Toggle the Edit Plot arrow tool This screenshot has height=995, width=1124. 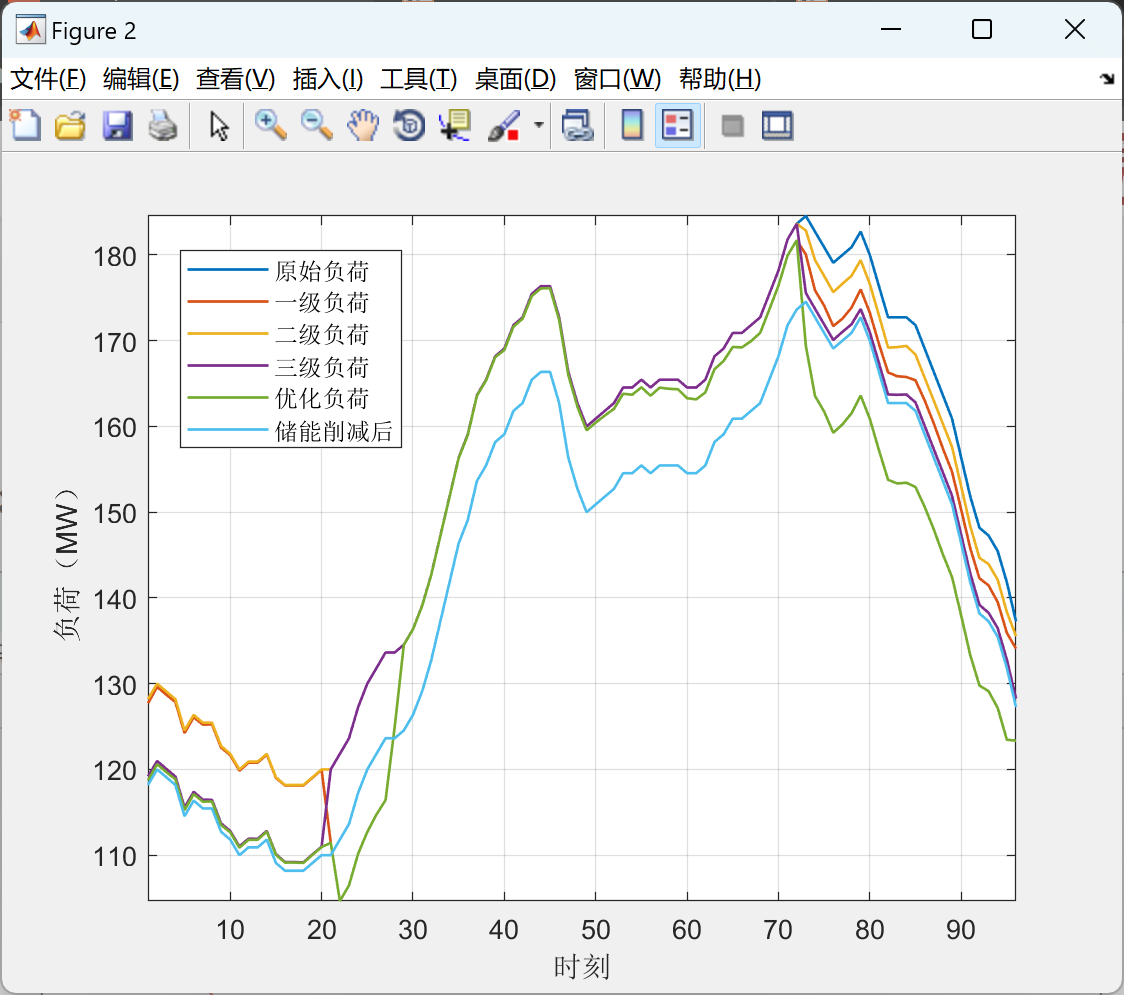click(x=220, y=126)
